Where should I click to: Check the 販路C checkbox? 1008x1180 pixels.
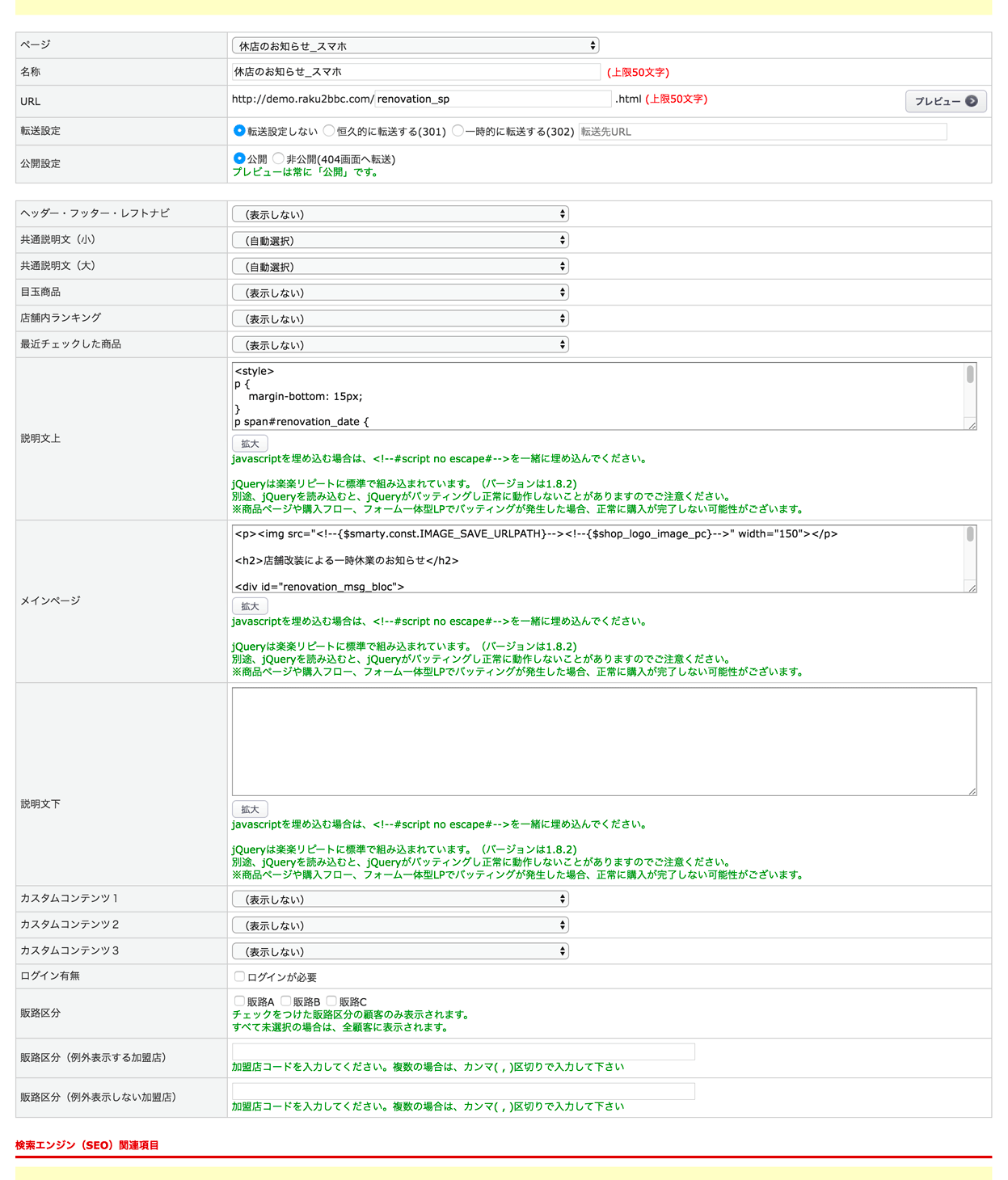(x=331, y=1001)
